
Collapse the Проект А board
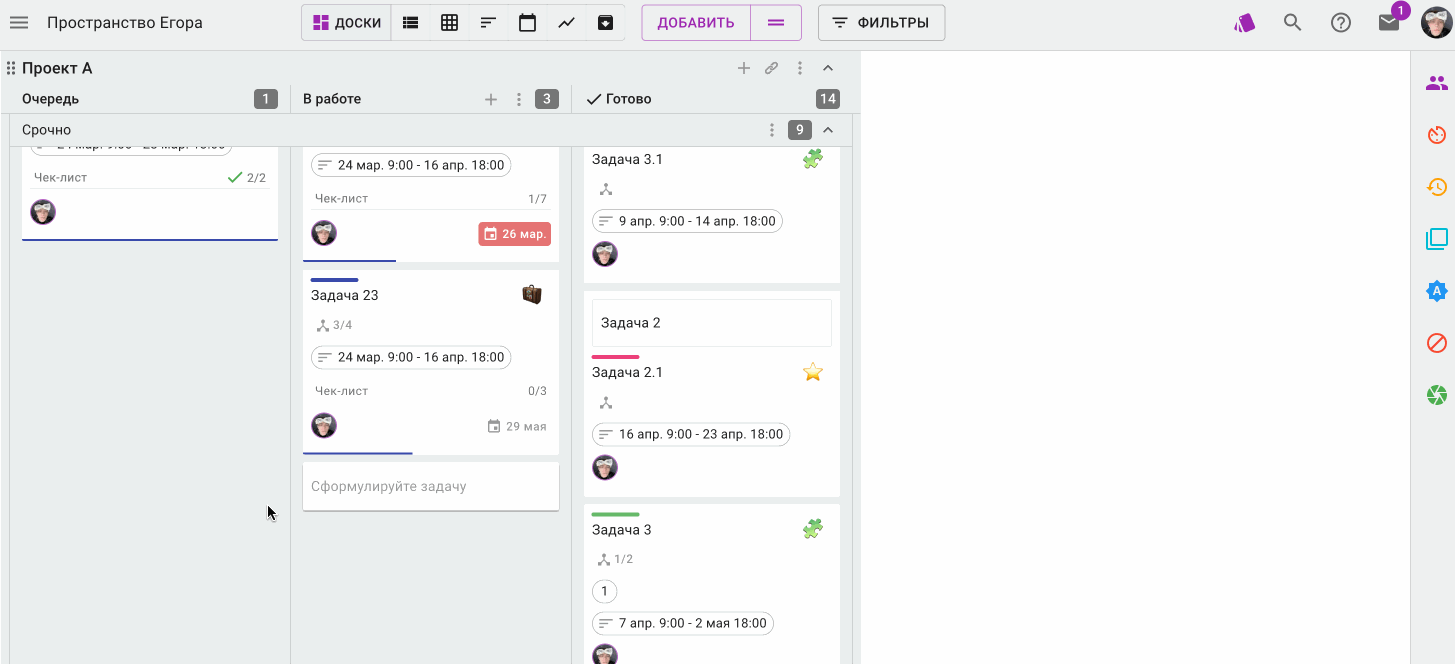(x=828, y=68)
